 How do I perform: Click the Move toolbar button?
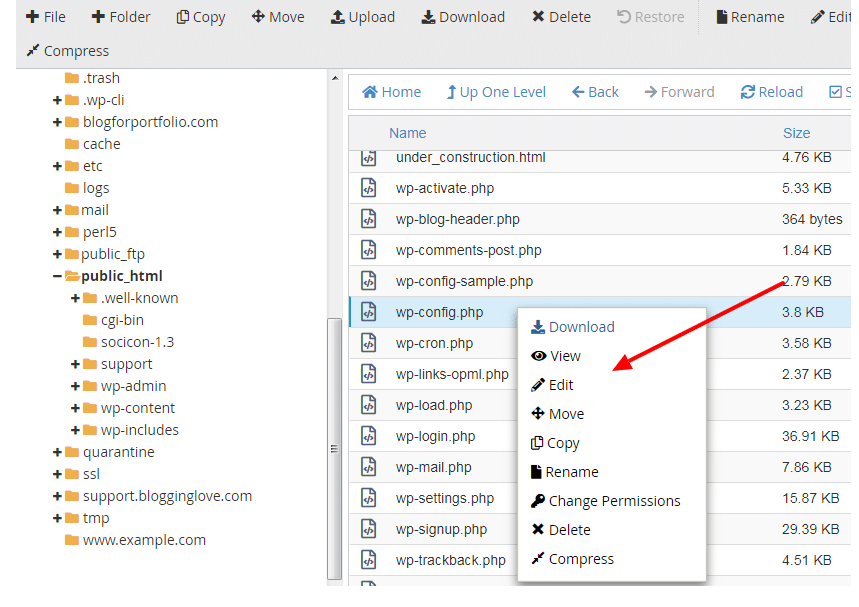(278, 18)
